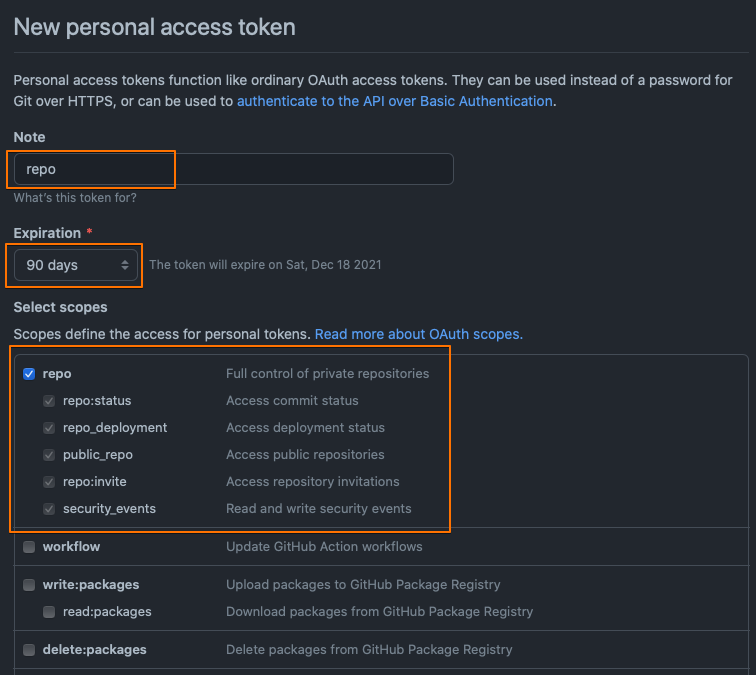The image size is (756, 675).
Task: Click the expiration dropdown arrows icon
Action: coord(125,265)
